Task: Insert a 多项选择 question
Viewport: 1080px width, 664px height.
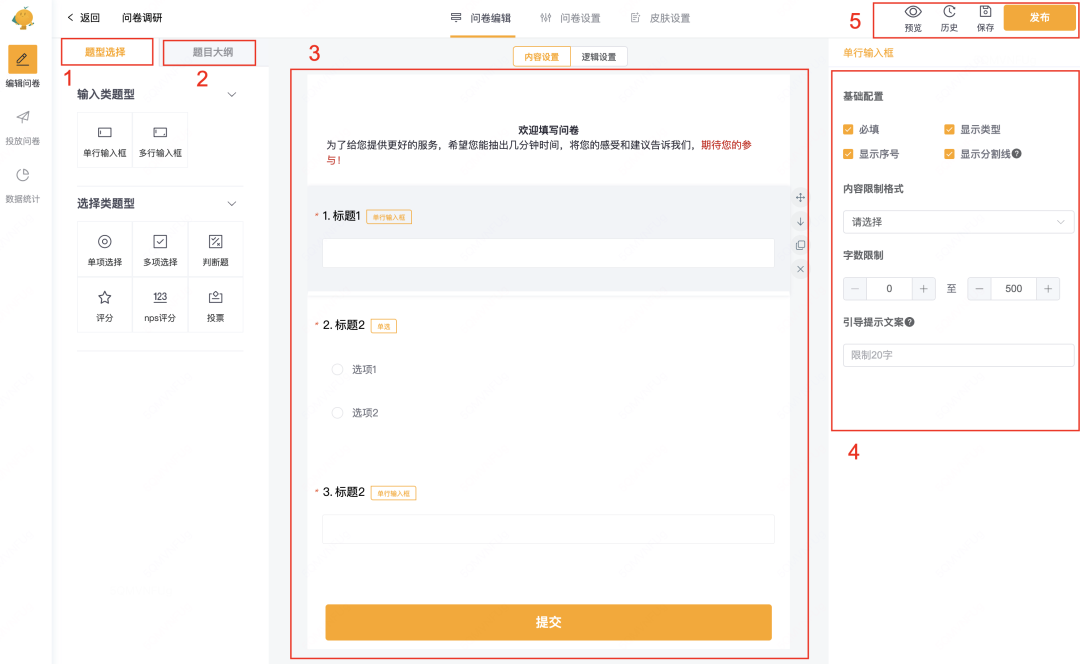Action: (160, 249)
